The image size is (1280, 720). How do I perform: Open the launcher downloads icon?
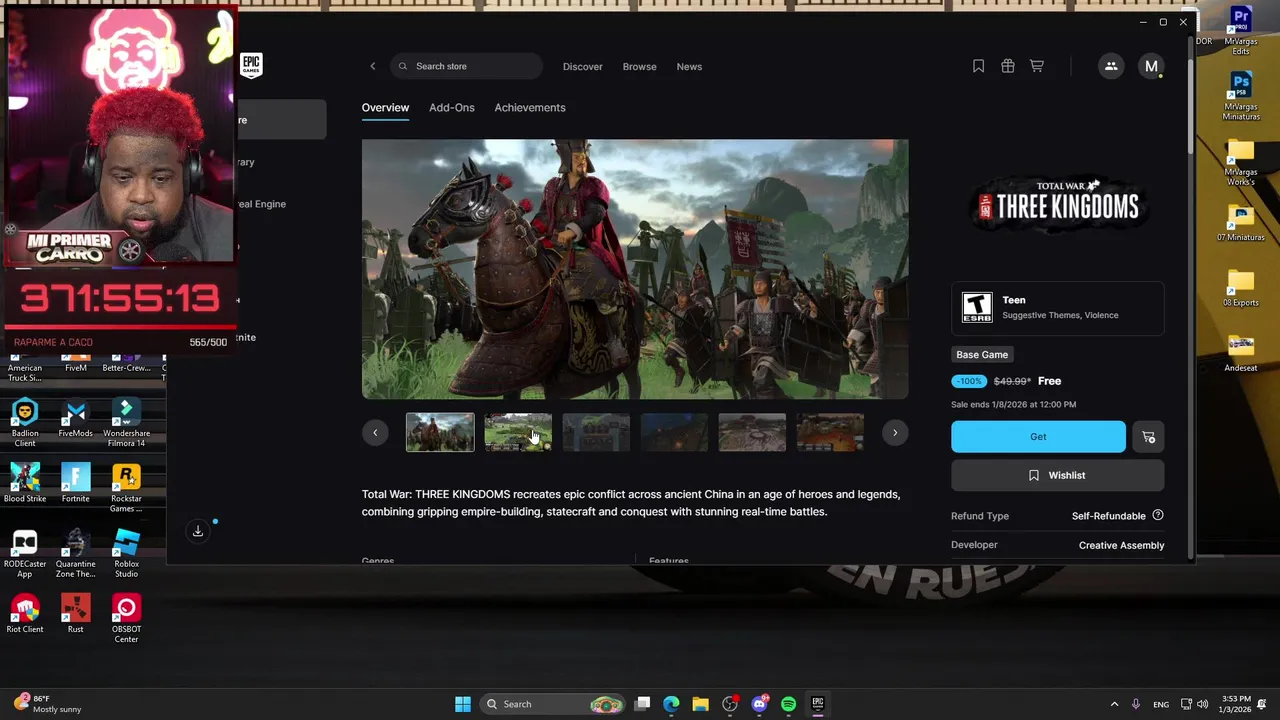click(x=198, y=531)
